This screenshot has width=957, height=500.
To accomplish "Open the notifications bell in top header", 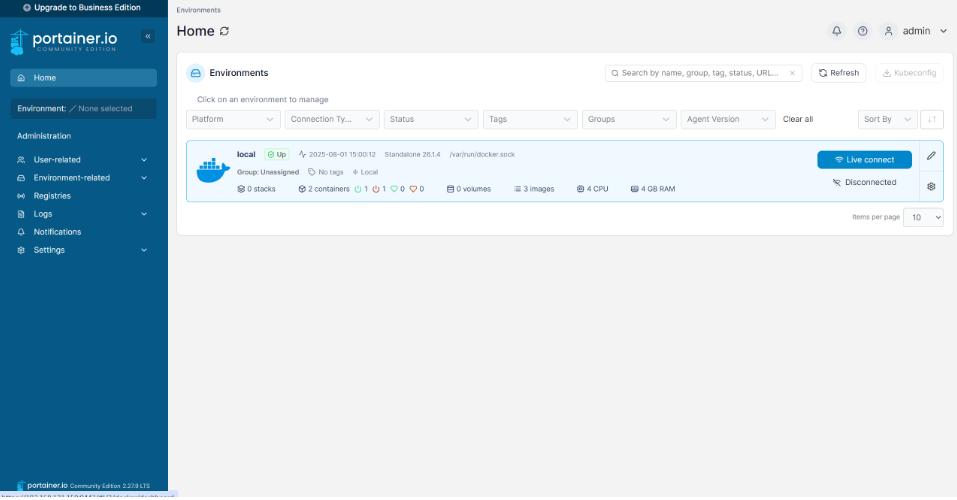I will 837,31.
